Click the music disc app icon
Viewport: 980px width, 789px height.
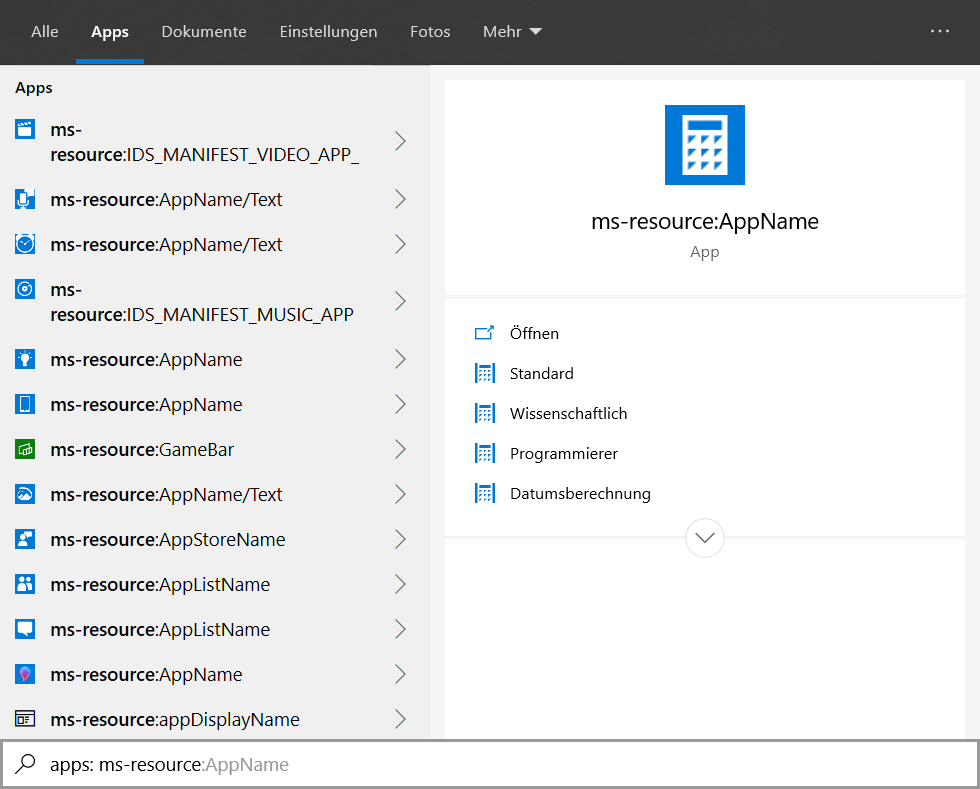tap(25, 289)
